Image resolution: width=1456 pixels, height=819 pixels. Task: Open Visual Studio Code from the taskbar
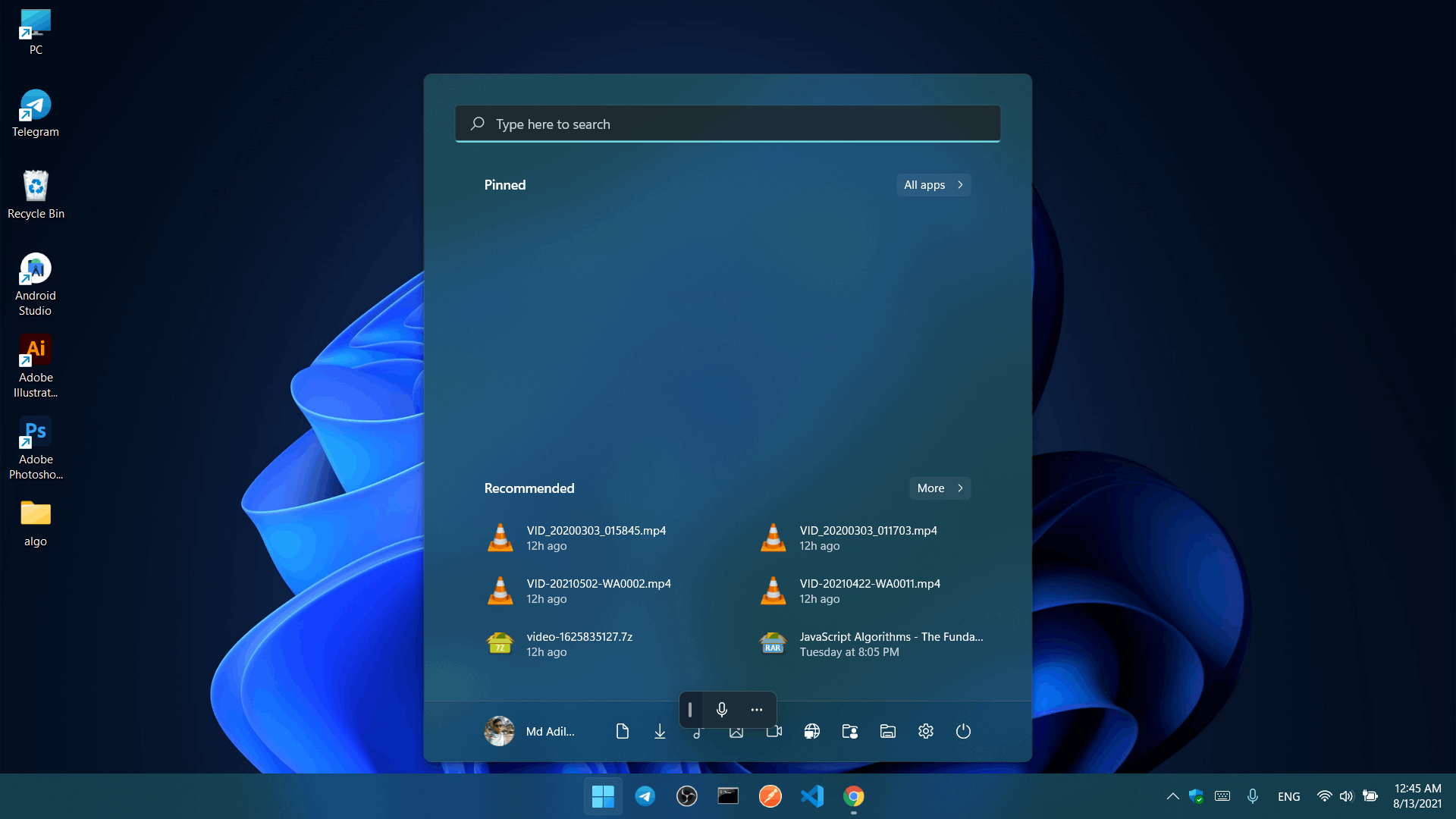(812, 796)
